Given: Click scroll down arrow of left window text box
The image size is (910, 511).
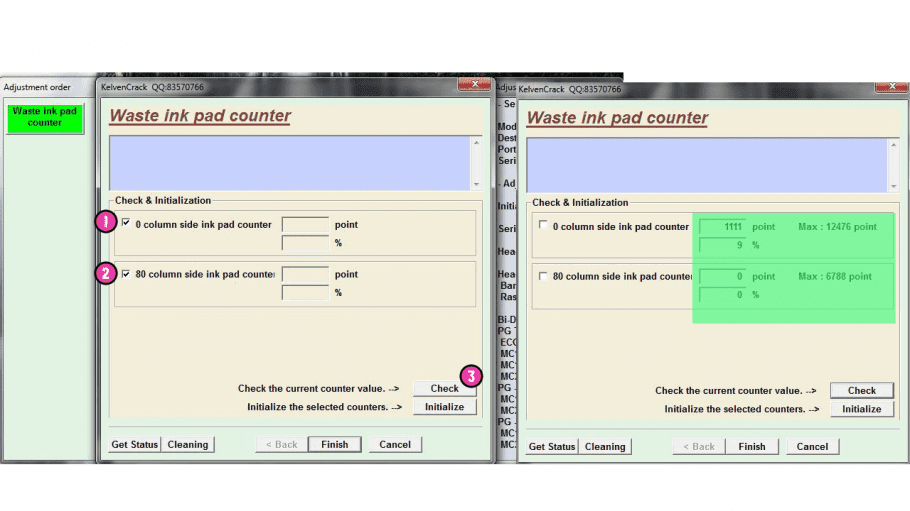Looking at the screenshot, I should (476, 184).
